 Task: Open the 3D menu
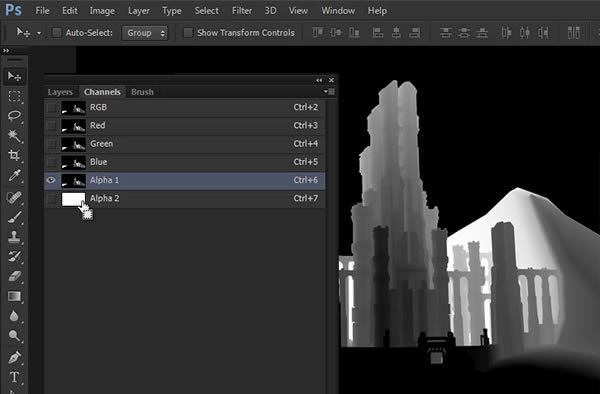tap(271, 11)
